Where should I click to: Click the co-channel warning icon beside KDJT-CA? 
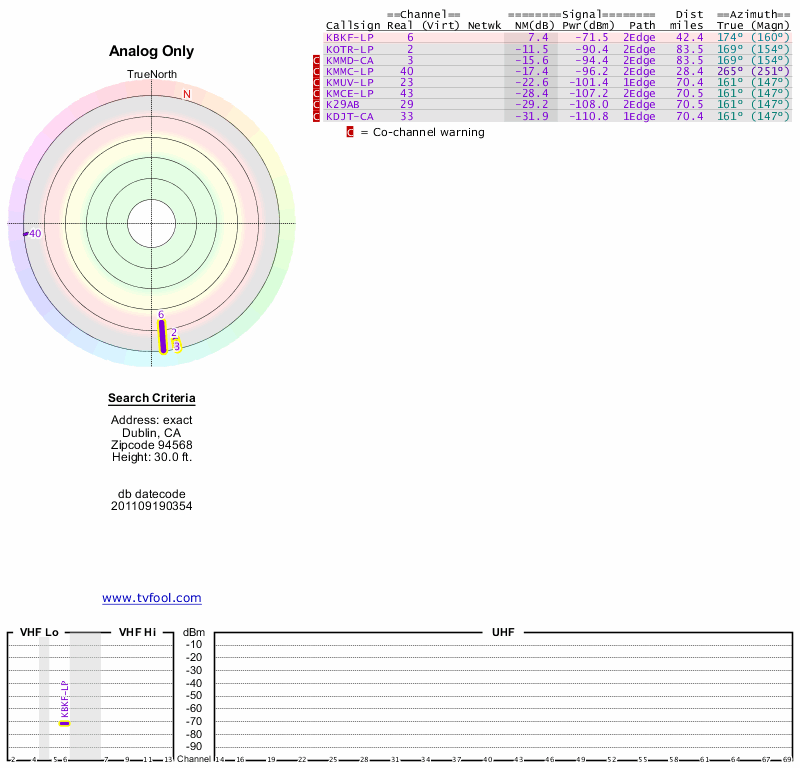tap(317, 116)
